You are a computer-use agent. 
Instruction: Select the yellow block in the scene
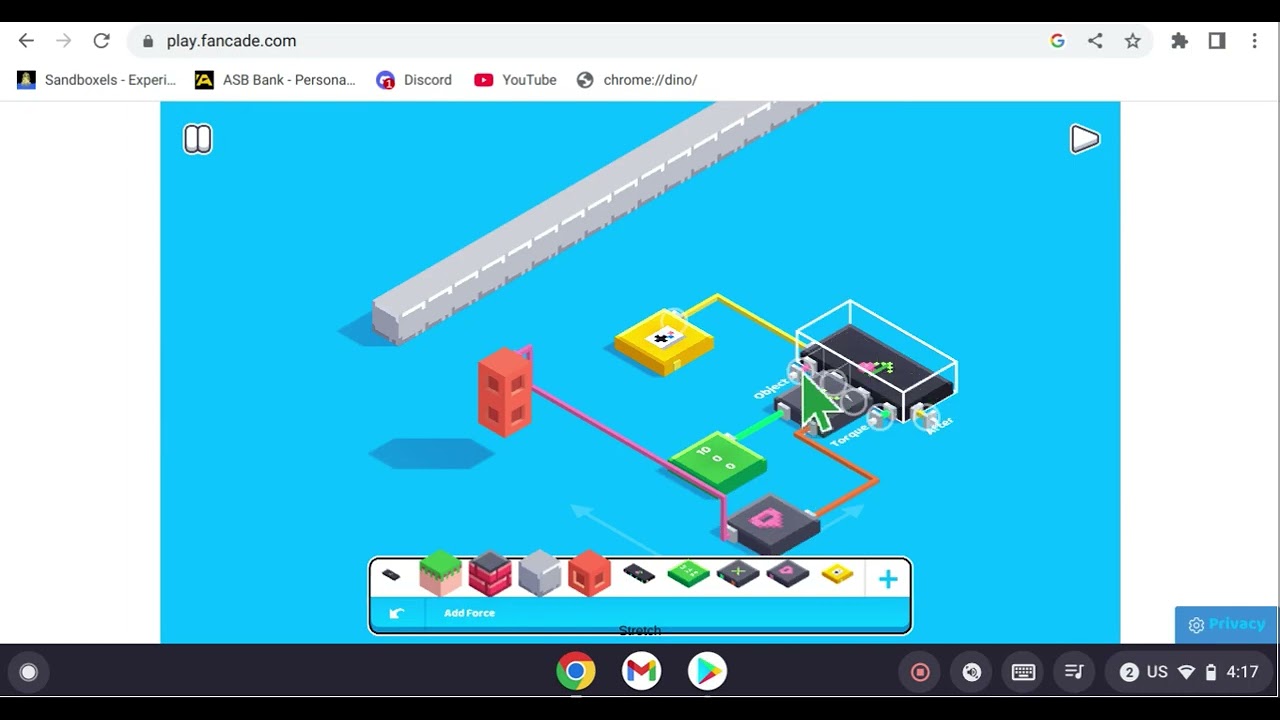[x=664, y=342]
